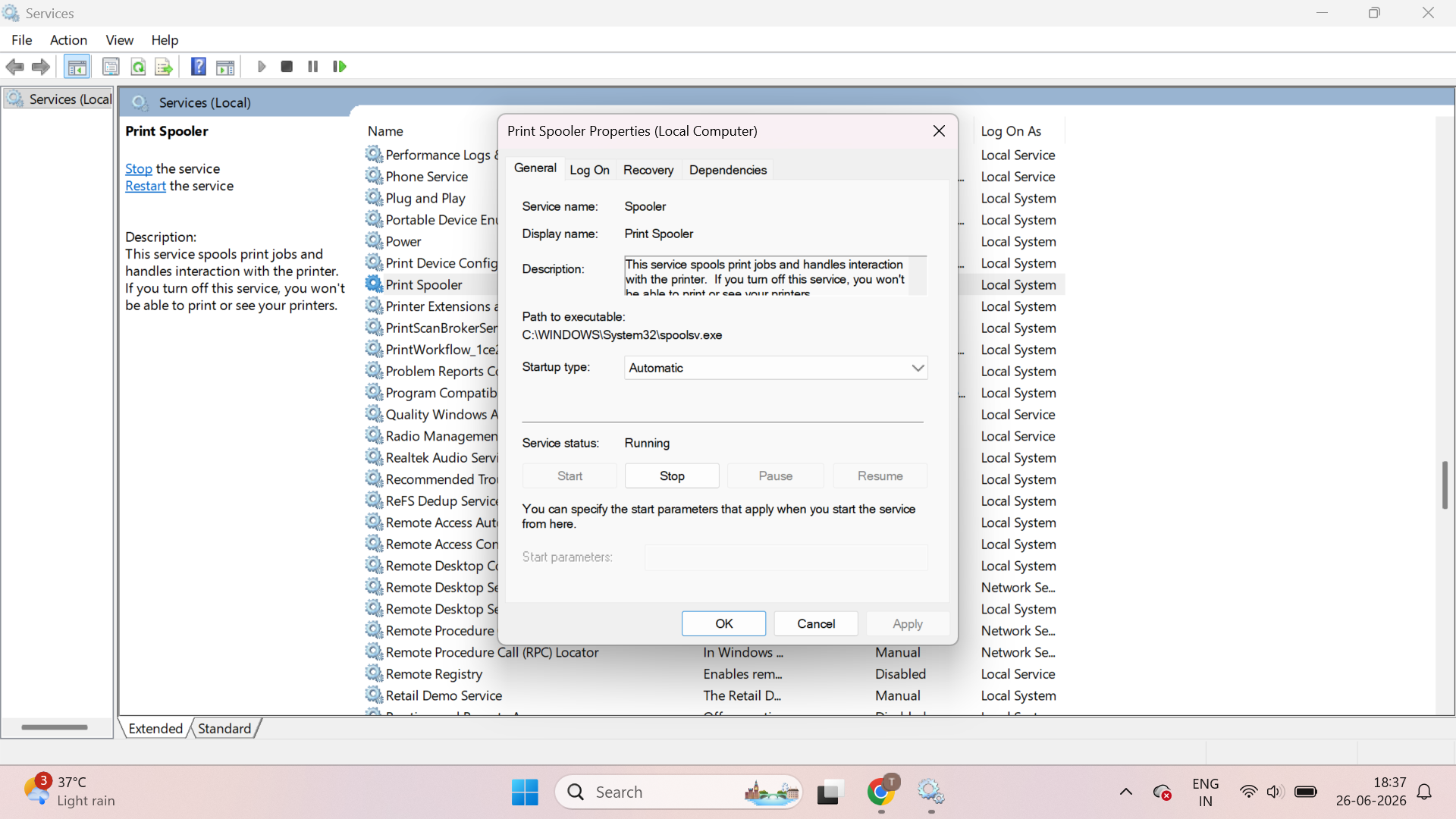
Task: Refresh the services list from toolbar
Action: point(138,67)
